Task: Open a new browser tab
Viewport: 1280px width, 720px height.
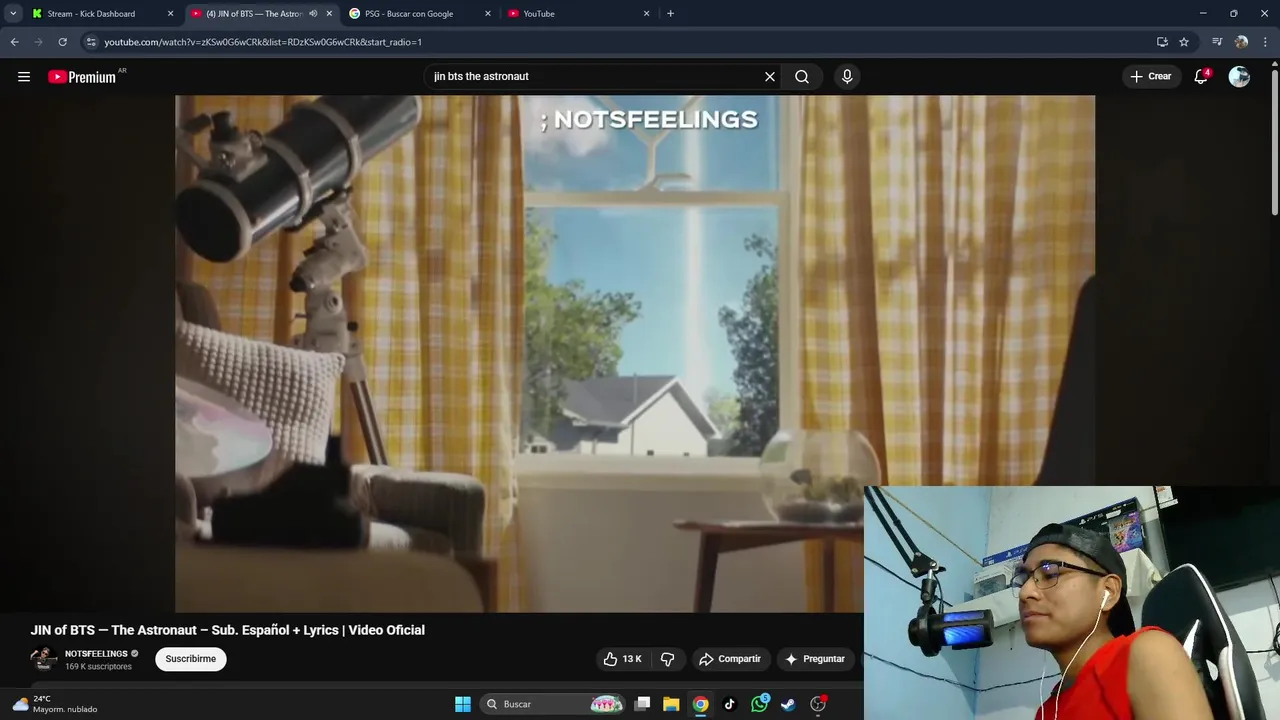Action: [x=670, y=14]
